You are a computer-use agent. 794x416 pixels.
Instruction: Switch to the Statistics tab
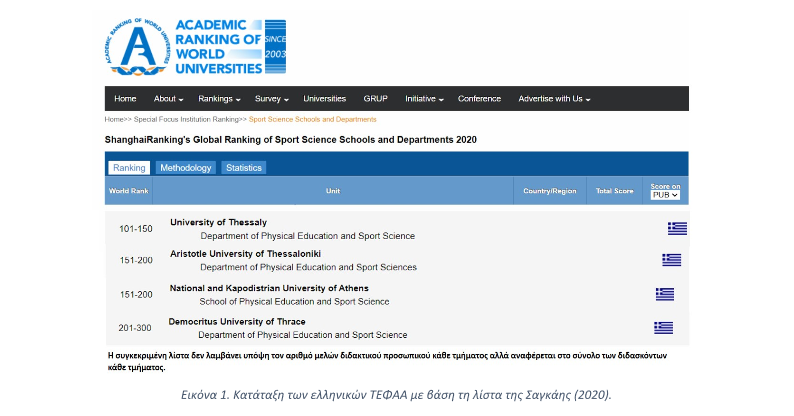click(x=243, y=168)
